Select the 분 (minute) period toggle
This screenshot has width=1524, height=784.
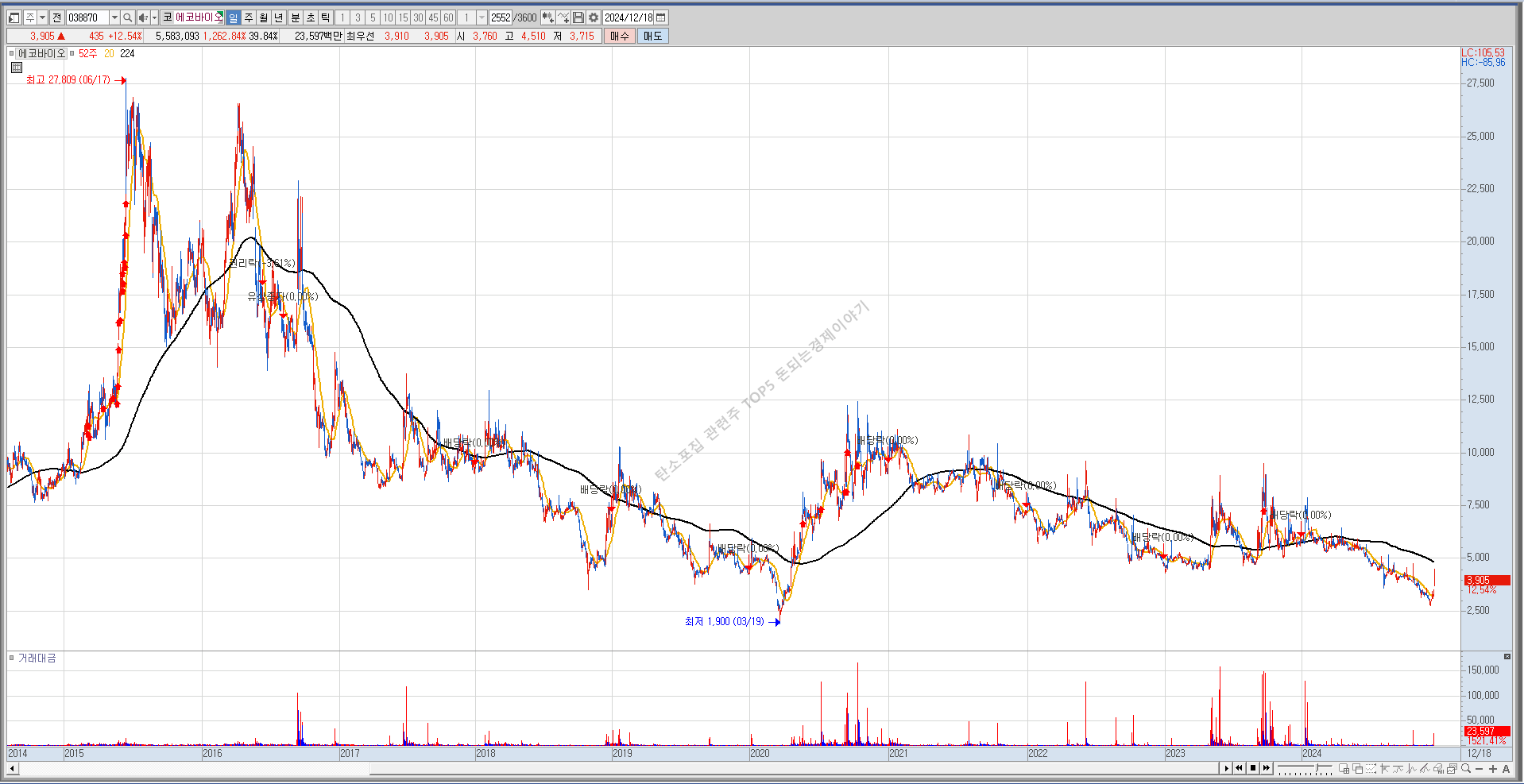(295, 17)
